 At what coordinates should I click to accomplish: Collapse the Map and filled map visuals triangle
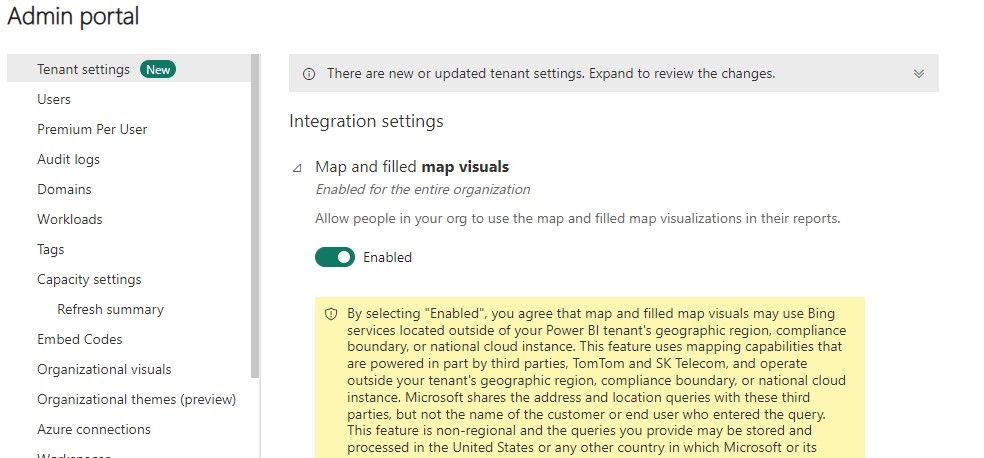click(297, 168)
